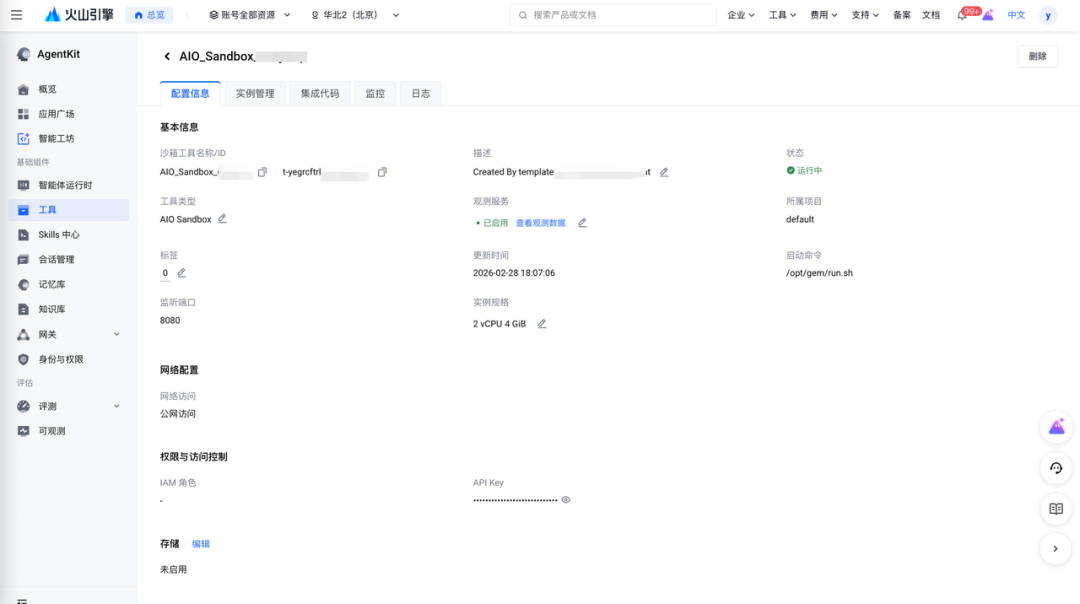
Task: Click the listening port value 8080
Action: click(170, 321)
